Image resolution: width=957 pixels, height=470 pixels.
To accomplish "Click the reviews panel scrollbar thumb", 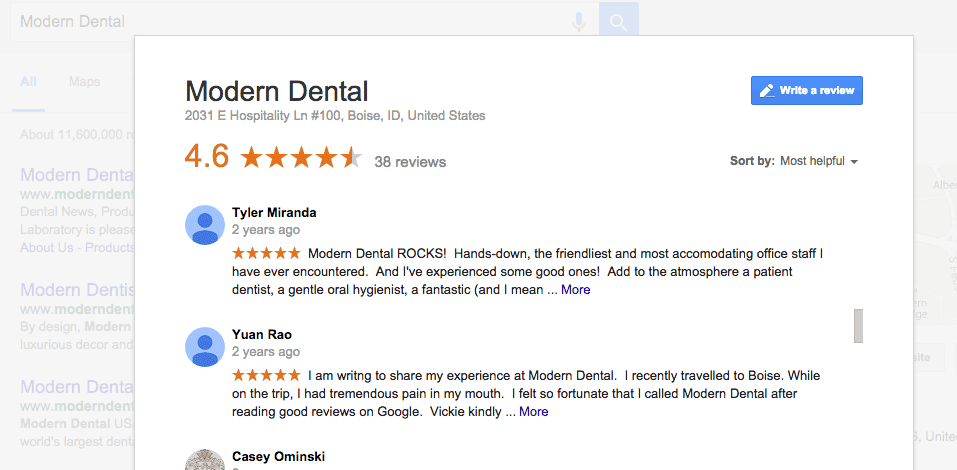I will click(858, 326).
